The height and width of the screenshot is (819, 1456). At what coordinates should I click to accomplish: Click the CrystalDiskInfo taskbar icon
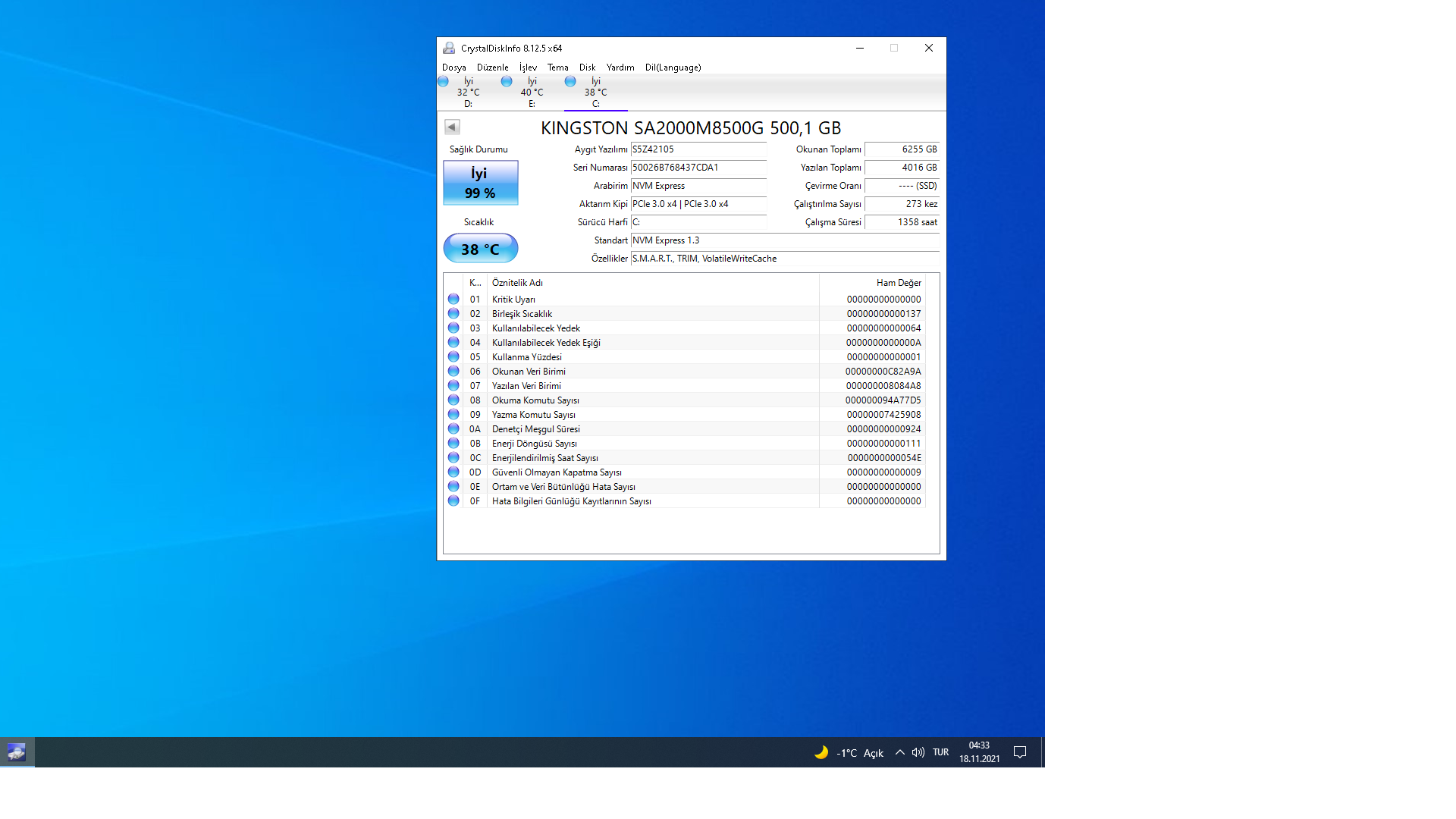pyautogui.click(x=17, y=752)
